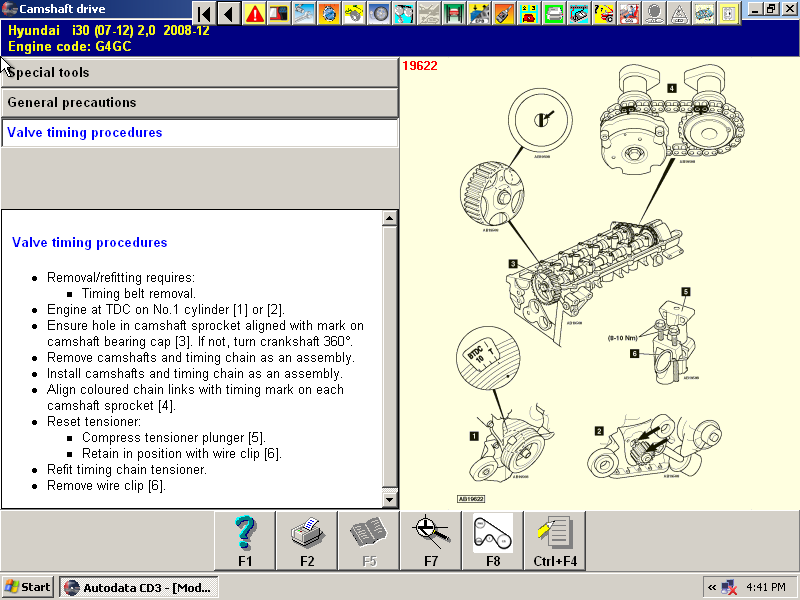Click the 'Timing belt removal.' line

point(139,293)
